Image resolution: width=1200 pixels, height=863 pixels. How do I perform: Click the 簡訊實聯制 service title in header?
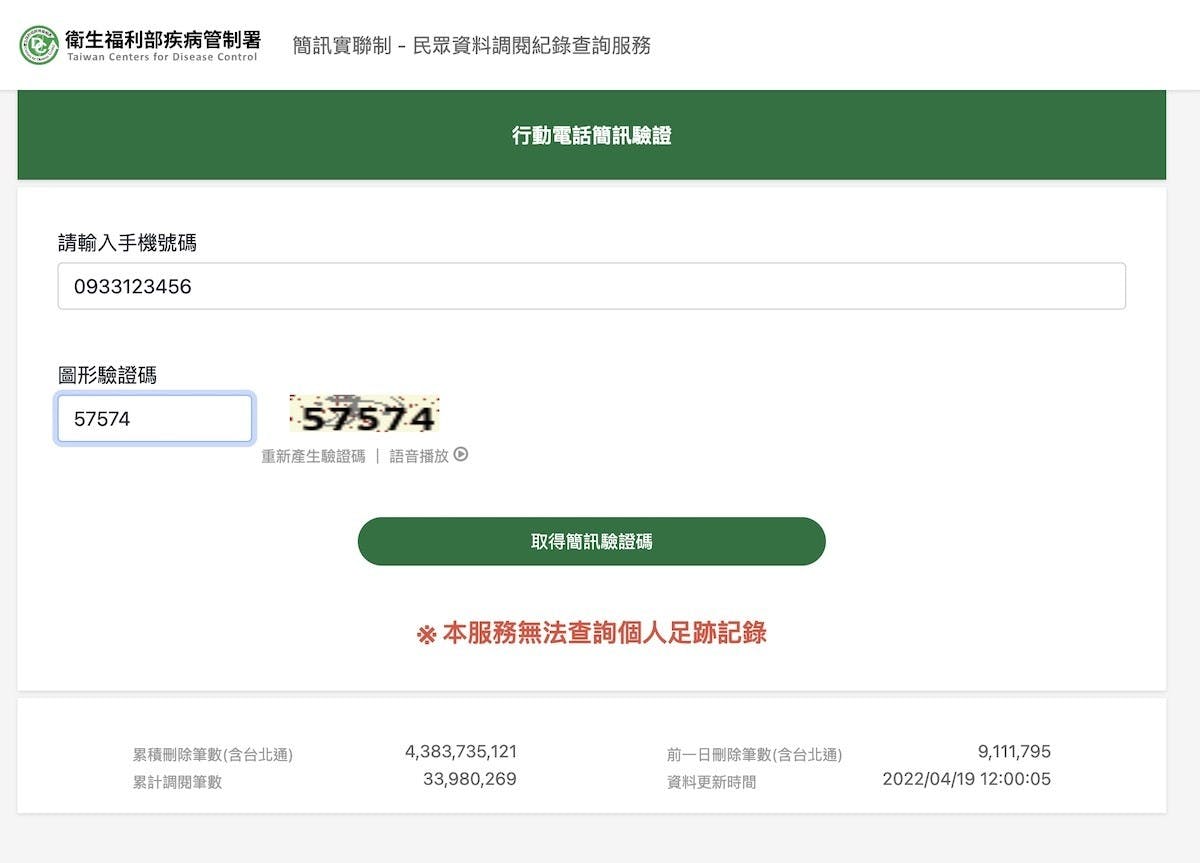pos(472,45)
